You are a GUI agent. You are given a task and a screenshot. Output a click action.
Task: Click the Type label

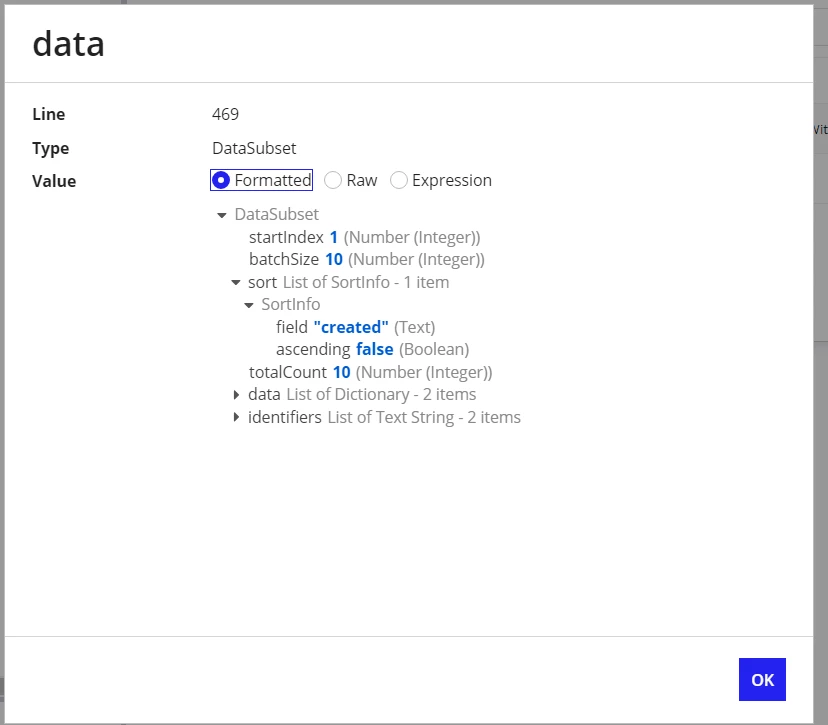pos(51,148)
